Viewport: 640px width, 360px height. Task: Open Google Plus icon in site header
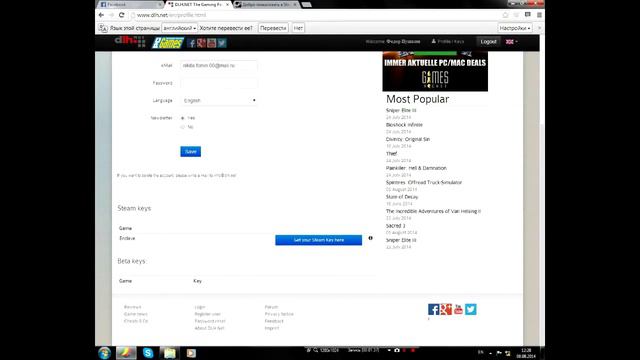tap(201, 43)
